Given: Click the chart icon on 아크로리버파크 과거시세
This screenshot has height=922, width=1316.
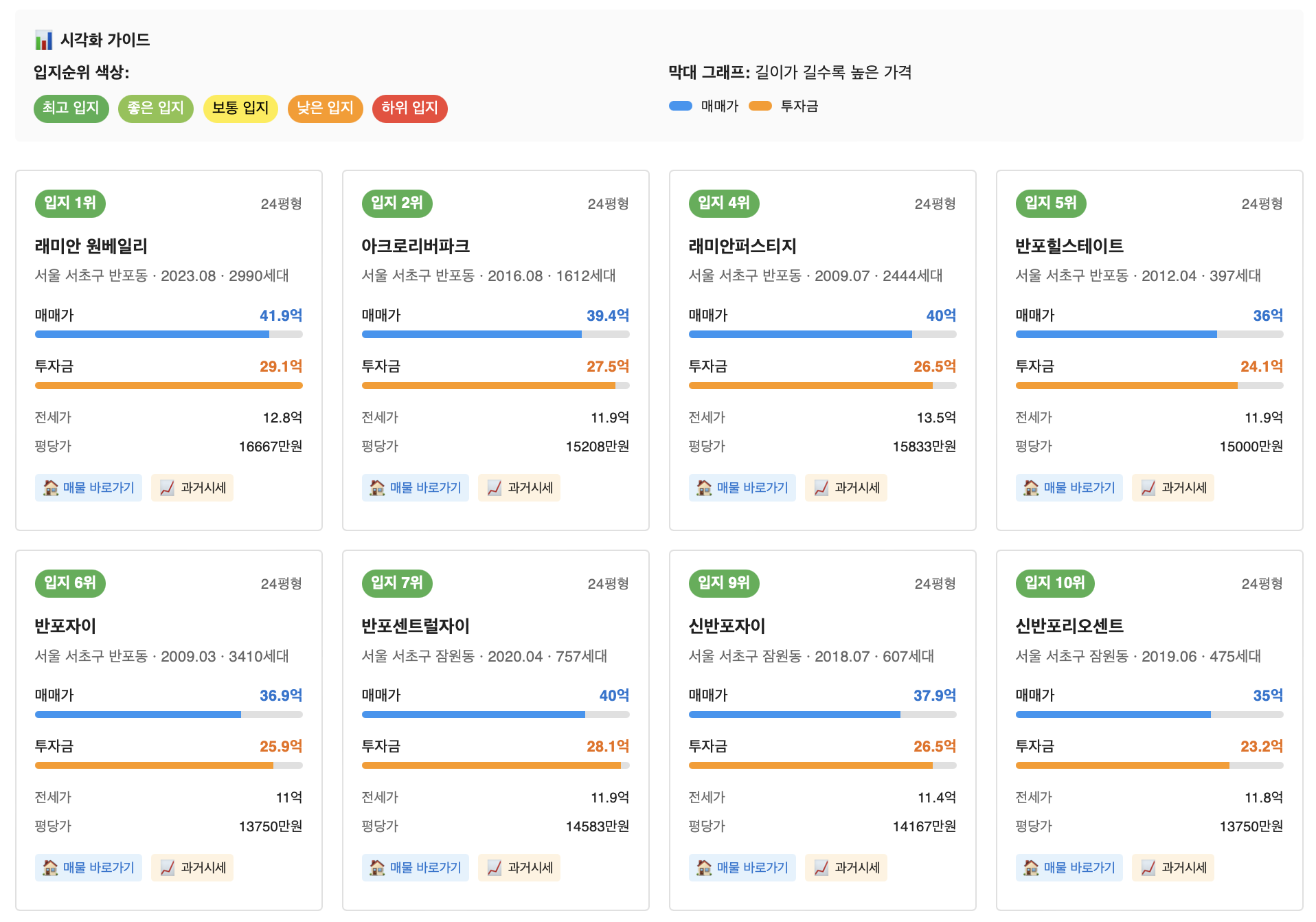Looking at the screenshot, I should (x=492, y=488).
